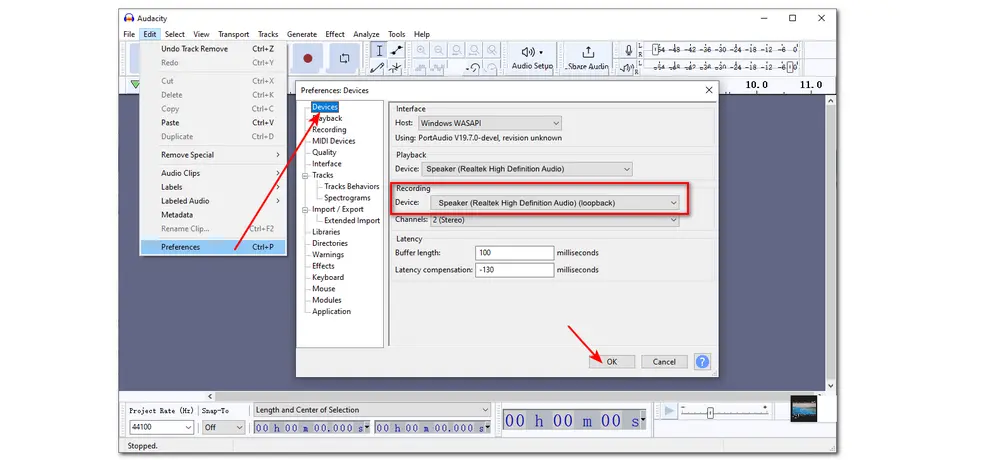Click Cancel in Preferences dialog
The image size is (1000, 460).
[664, 362]
